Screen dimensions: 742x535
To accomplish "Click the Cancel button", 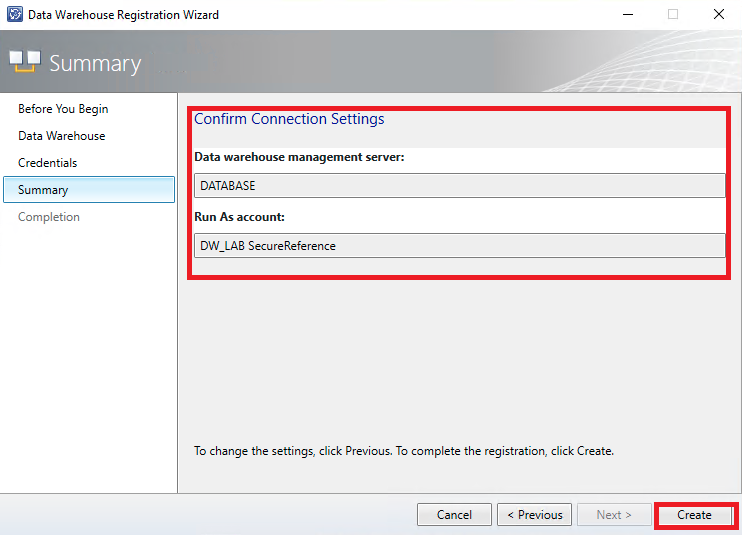I will 454,515.
